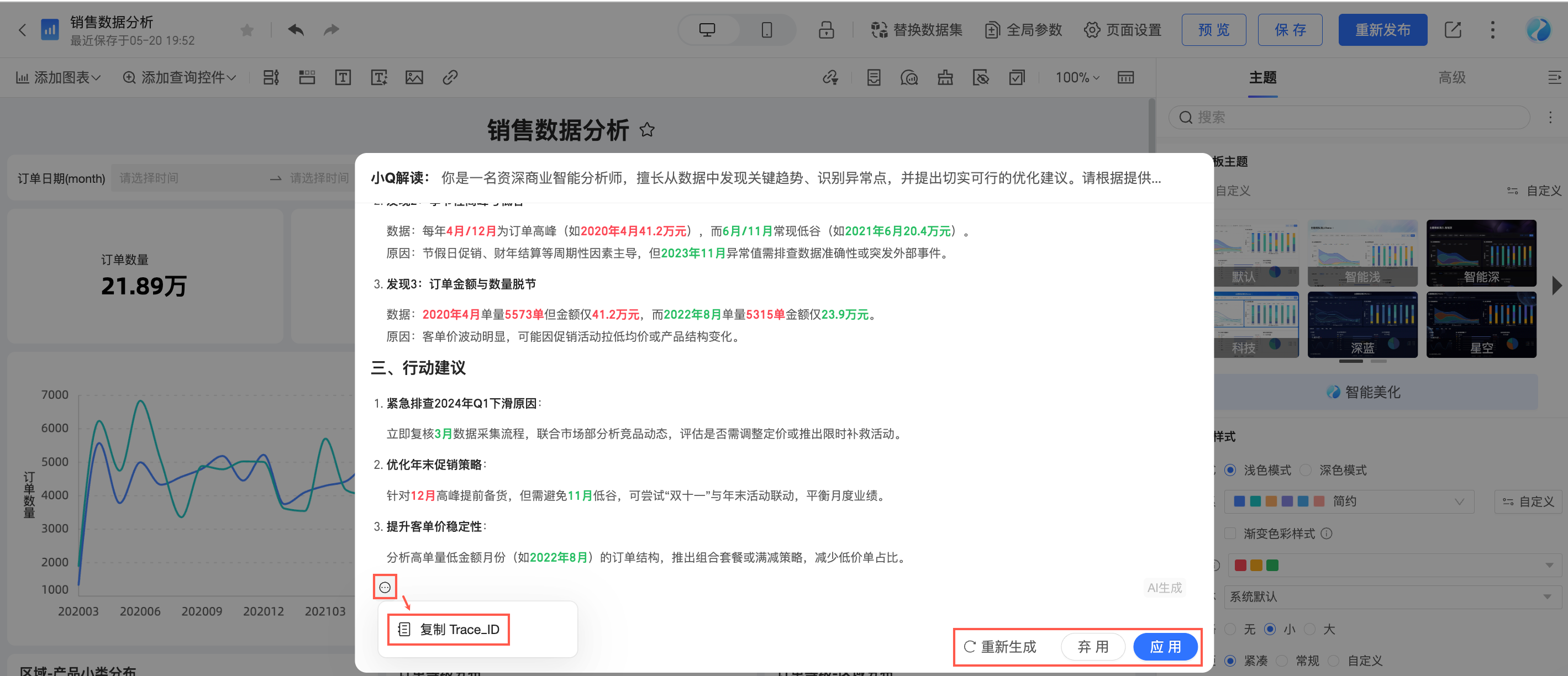Viewport: 1568px width, 676px height.
Task: Enable 渐变色彩样式 checkbox
Action: 1230,533
